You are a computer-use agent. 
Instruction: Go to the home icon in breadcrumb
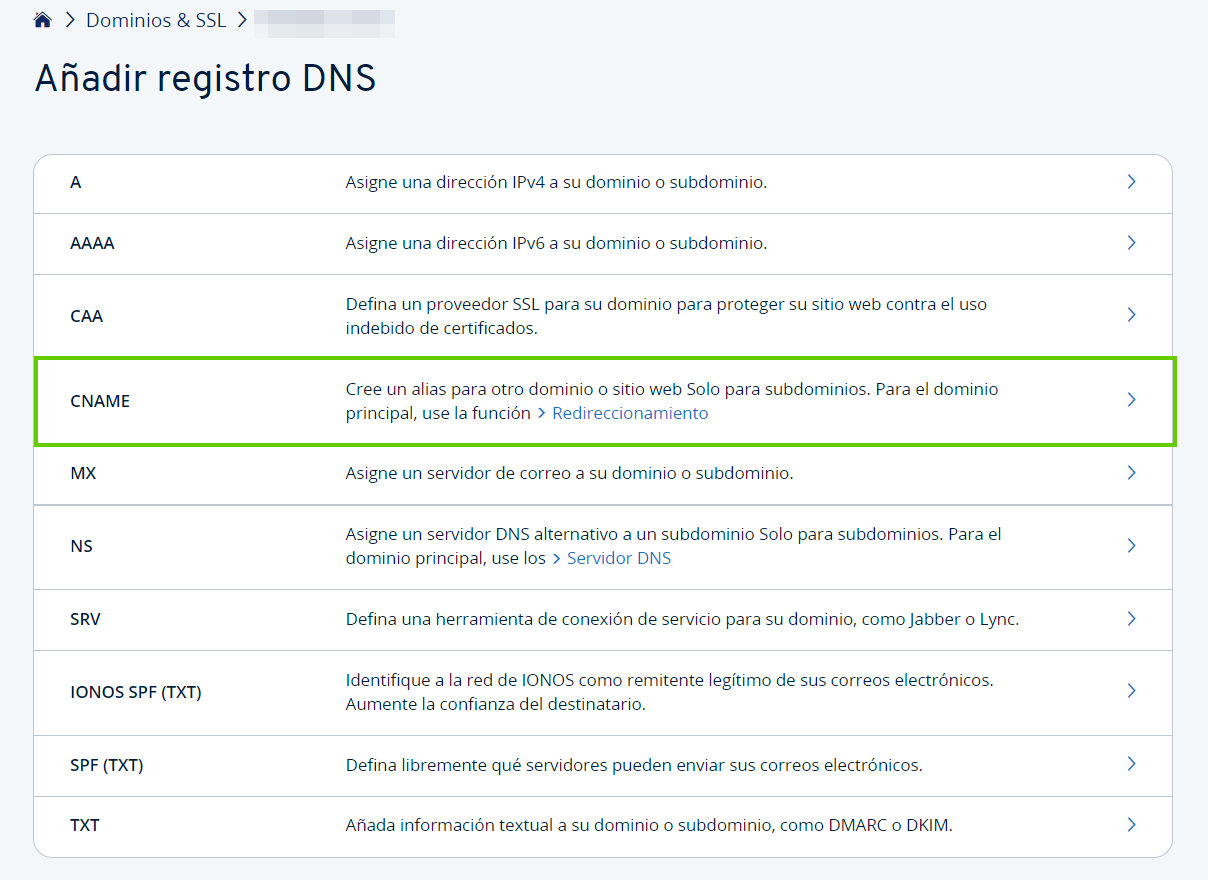(43, 20)
